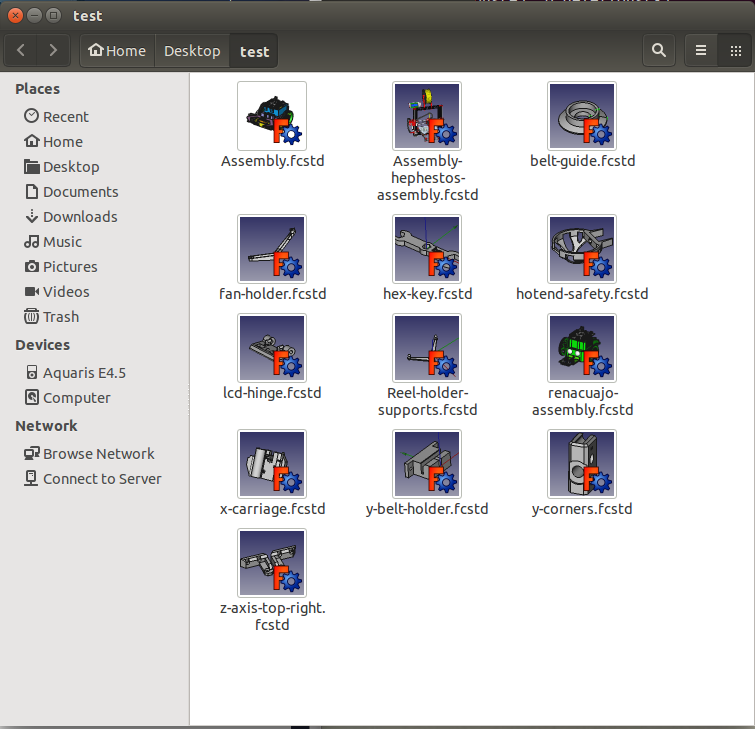Click the forward navigation arrow

coord(53,51)
